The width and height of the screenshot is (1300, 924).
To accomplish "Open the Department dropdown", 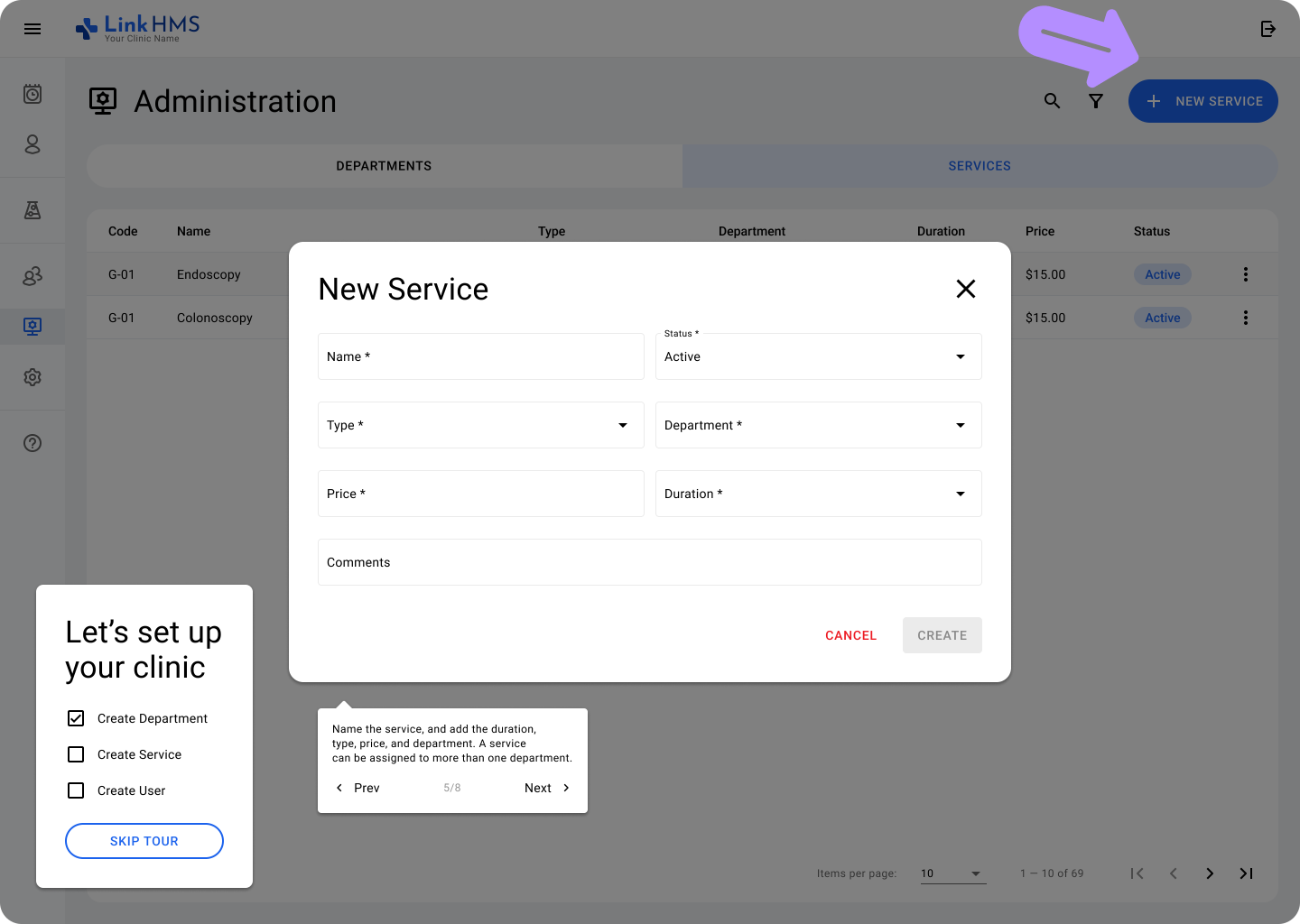I will click(818, 425).
